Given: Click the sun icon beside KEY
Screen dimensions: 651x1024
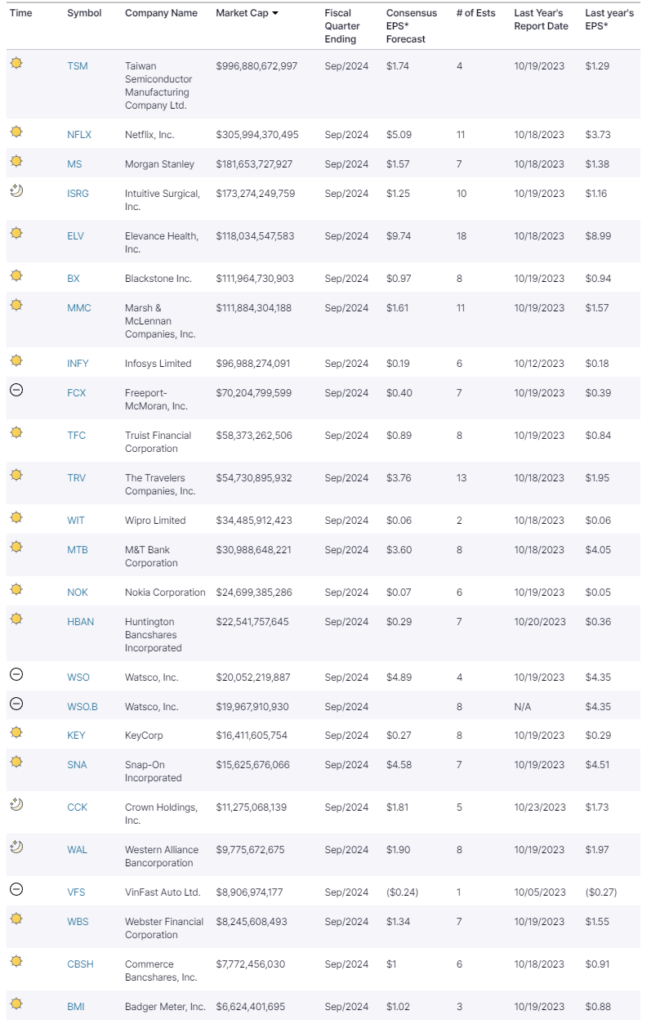Looking at the screenshot, I should (x=16, y=732).
